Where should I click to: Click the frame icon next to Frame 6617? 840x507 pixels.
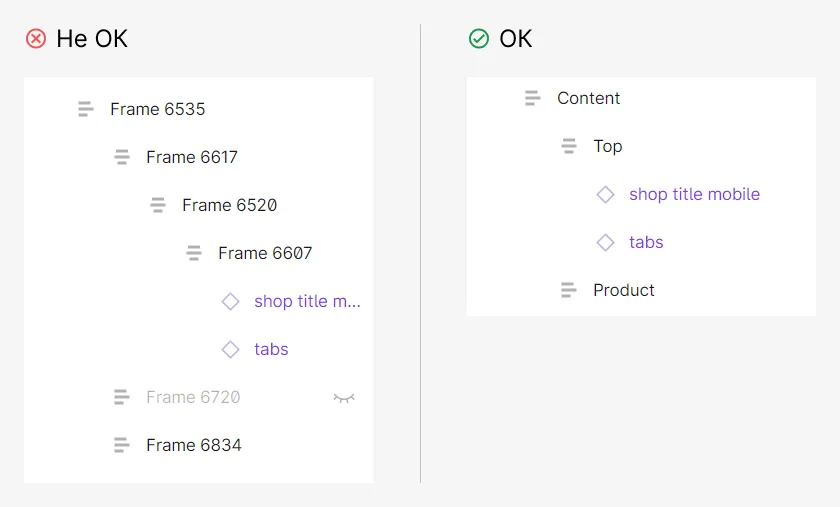pos(122,157)
